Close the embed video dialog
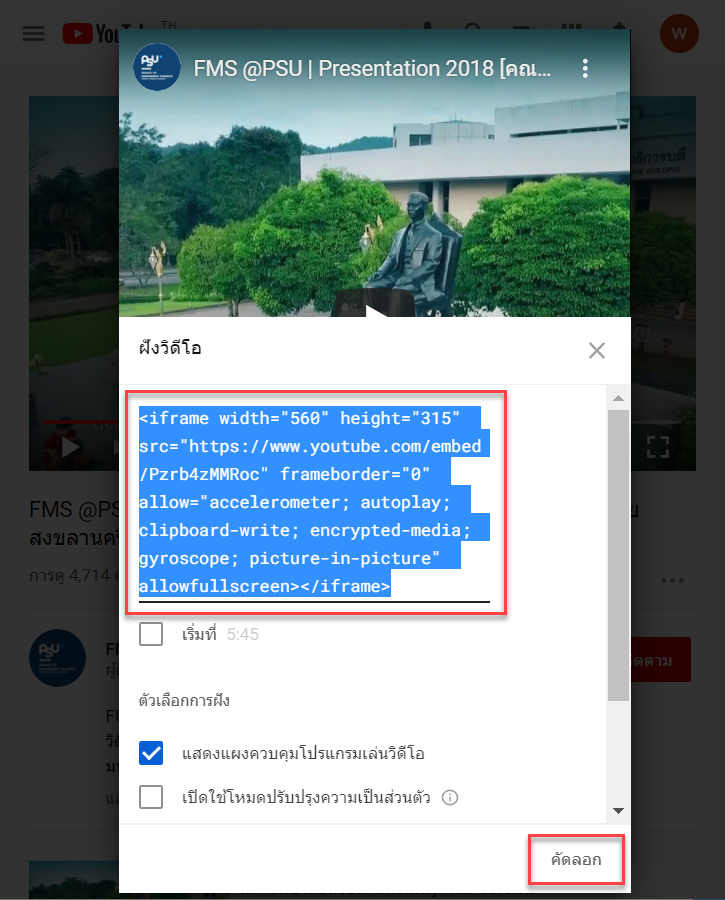The height and width of the screenshot is (900, 725). [597, 350]
